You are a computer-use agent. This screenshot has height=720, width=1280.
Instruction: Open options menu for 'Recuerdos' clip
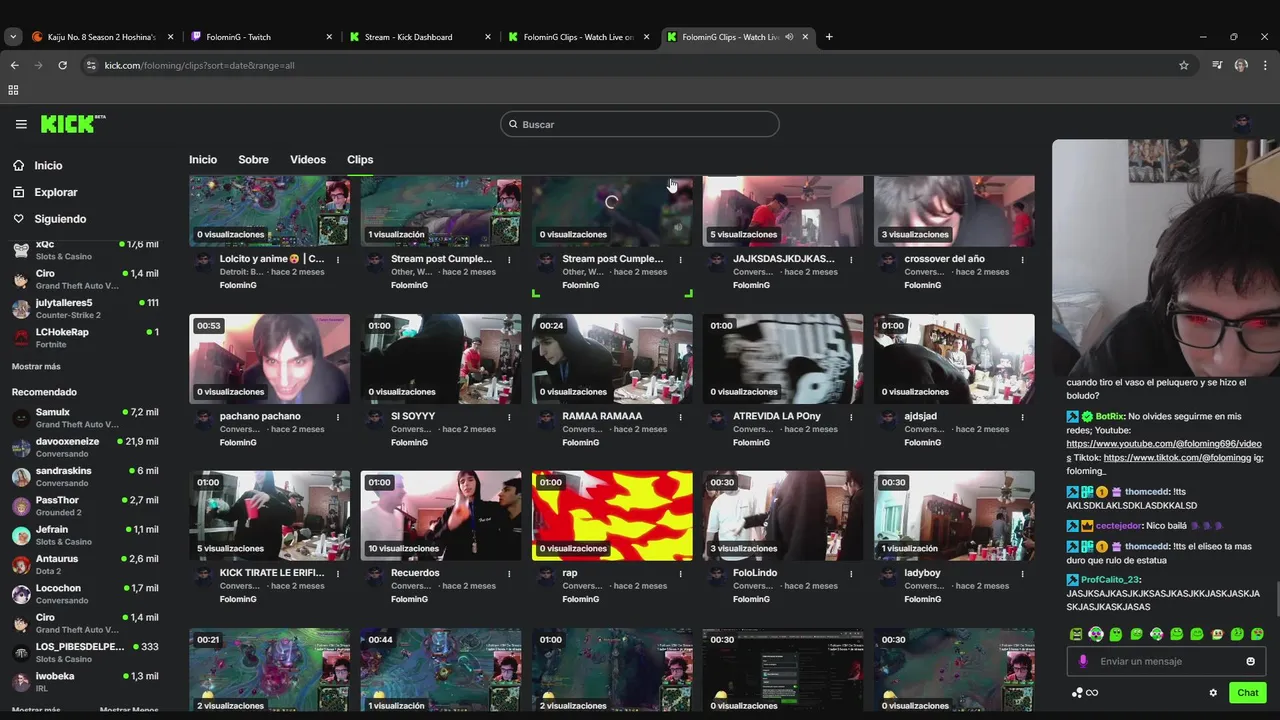509,574
